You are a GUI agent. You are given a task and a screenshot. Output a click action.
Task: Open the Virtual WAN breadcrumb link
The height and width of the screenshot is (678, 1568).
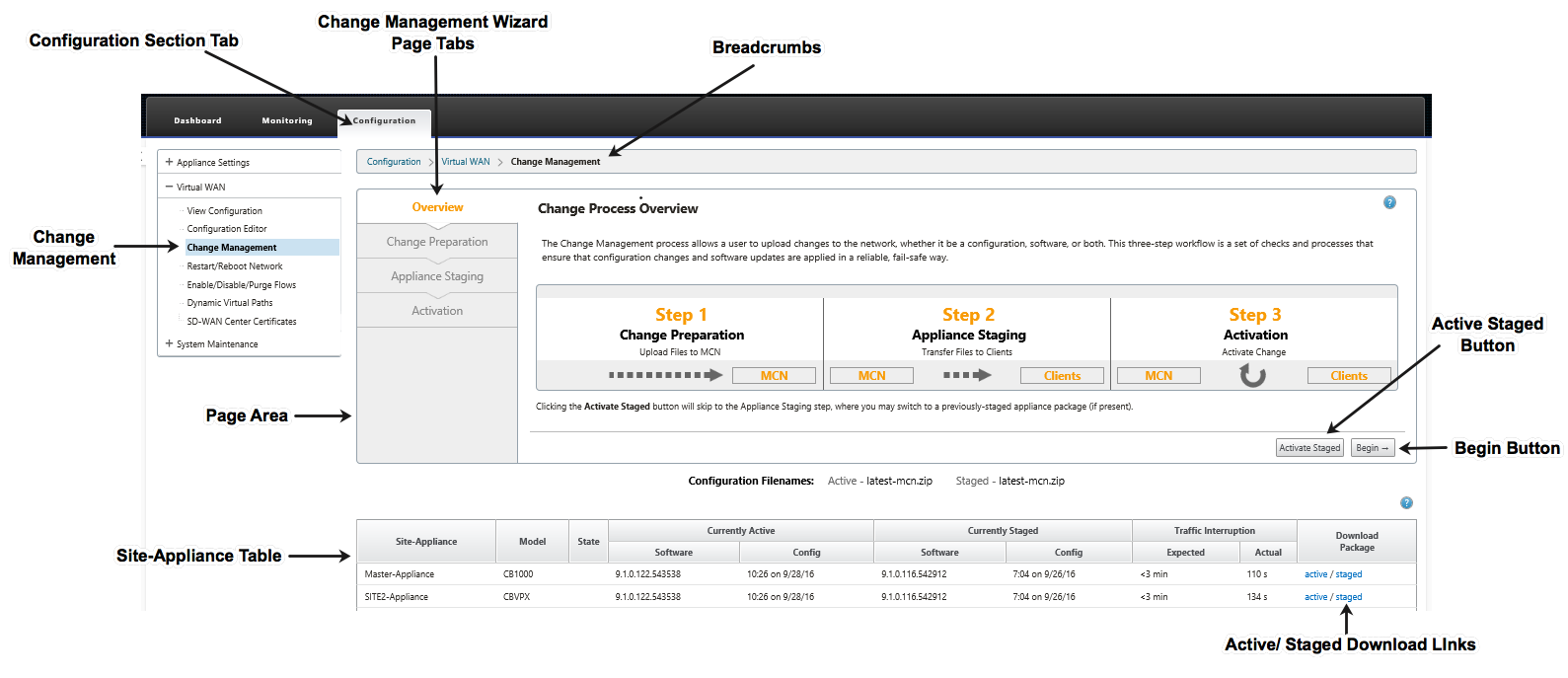tap(466, 162)
